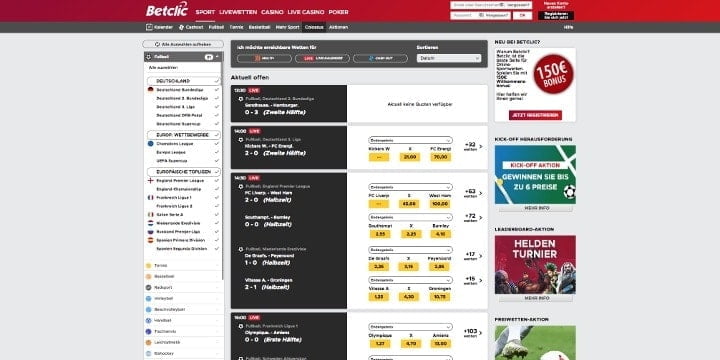Select the Cash Out filter pill button
The width and height of the screenshot is (720, 360).
click(x=380, y=58)
